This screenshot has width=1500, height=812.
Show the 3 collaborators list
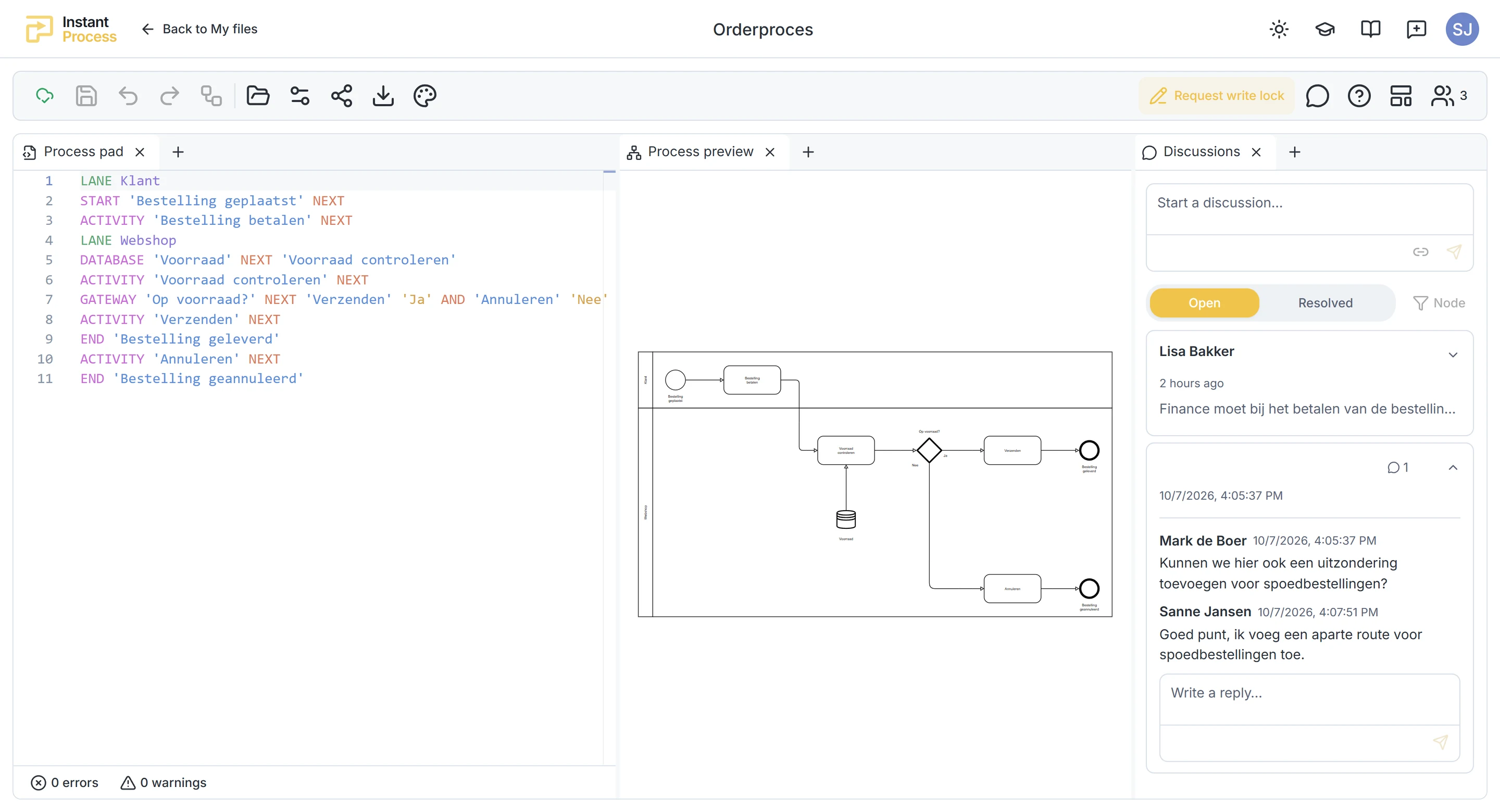click(x=1449, y=95)
